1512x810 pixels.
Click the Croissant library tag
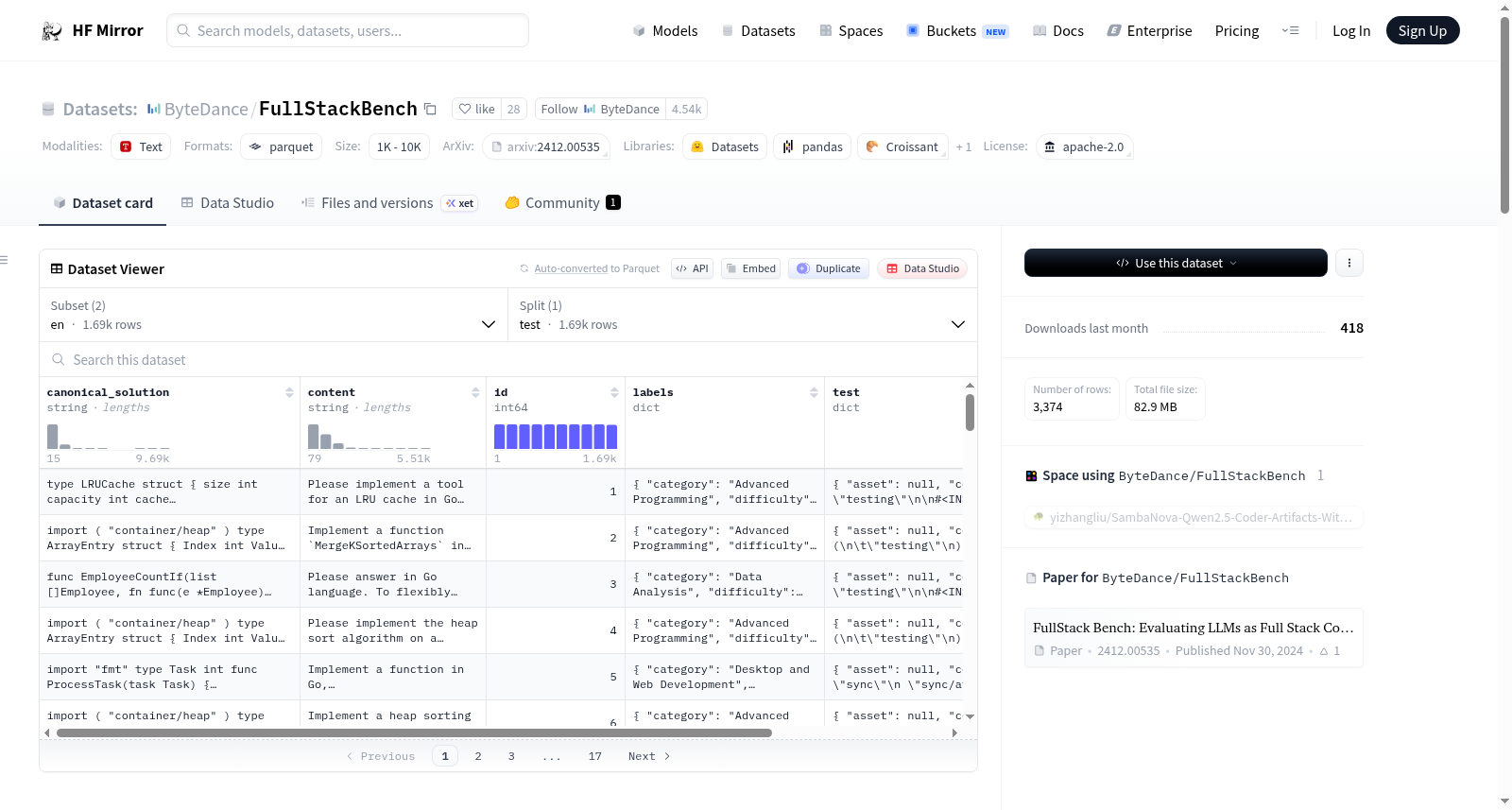[x=902, y=146]
